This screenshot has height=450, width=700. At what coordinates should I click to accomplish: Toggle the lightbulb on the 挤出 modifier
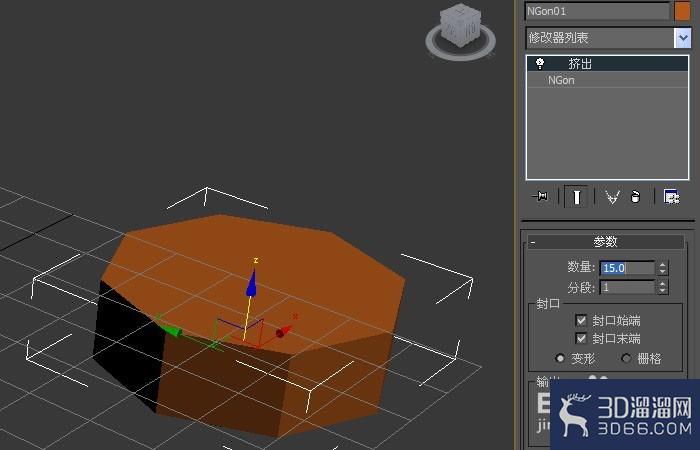point(540,63)
